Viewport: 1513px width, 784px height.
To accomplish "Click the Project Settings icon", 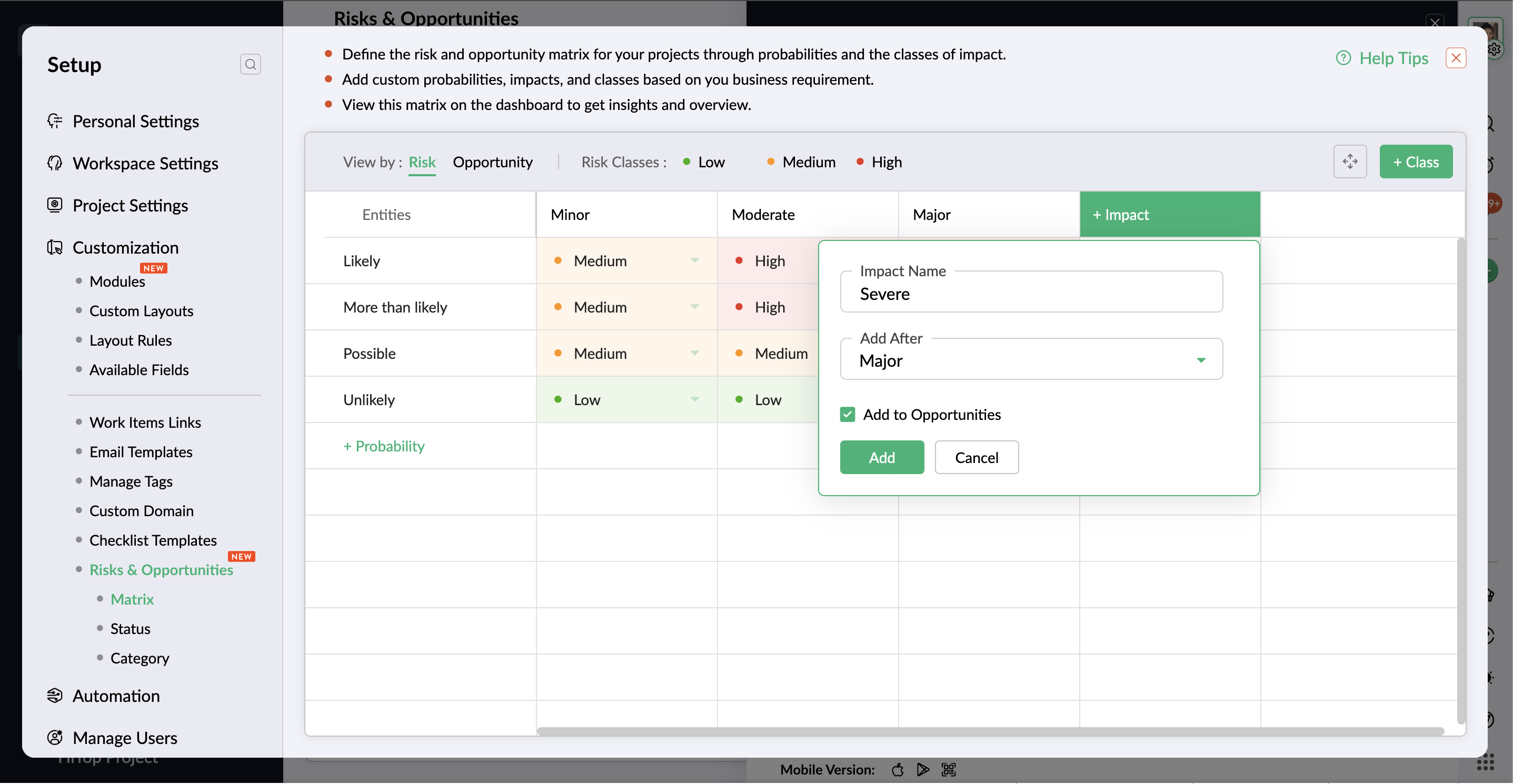I will point(55,205).
